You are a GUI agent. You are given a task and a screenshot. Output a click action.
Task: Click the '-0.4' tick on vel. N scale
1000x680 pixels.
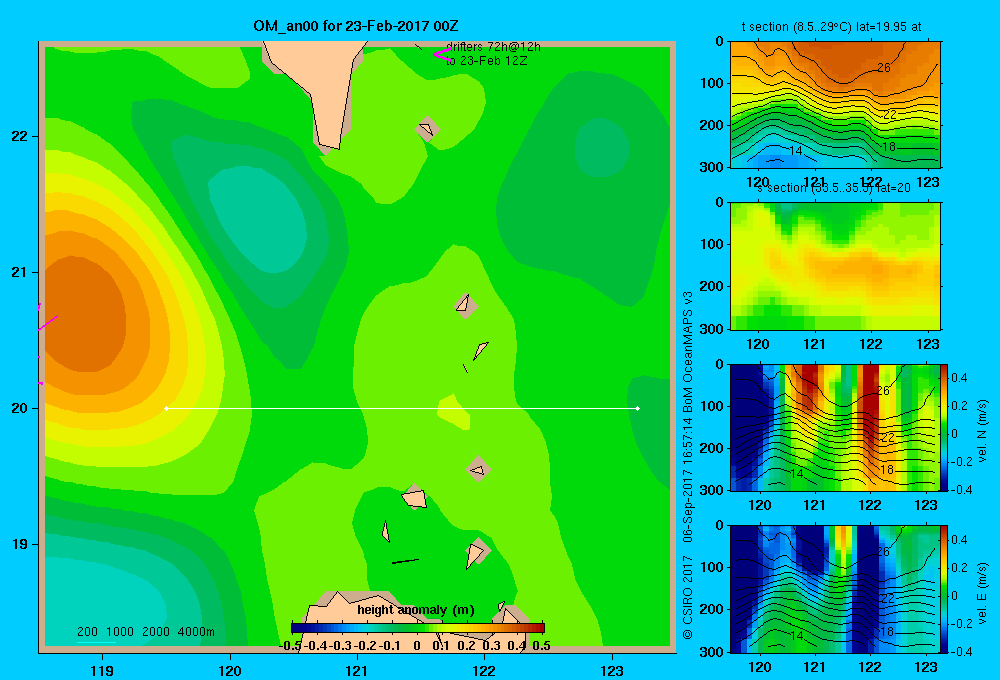click(x=961, y=490)
